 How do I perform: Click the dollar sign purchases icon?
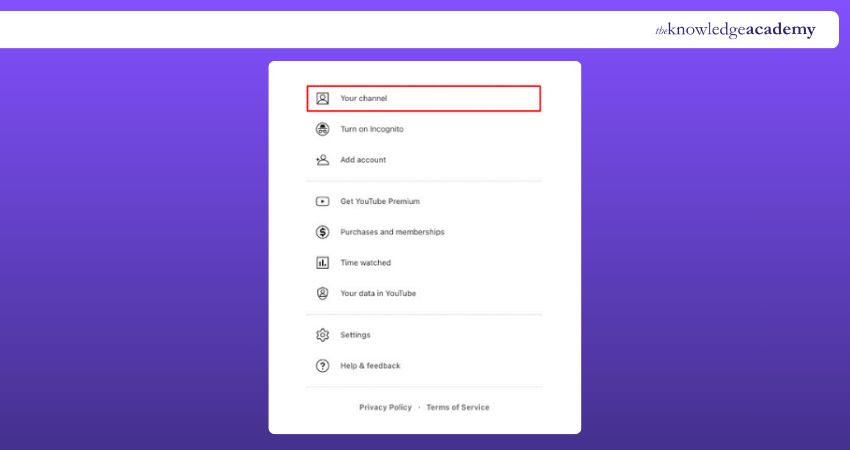click(323, 232)
